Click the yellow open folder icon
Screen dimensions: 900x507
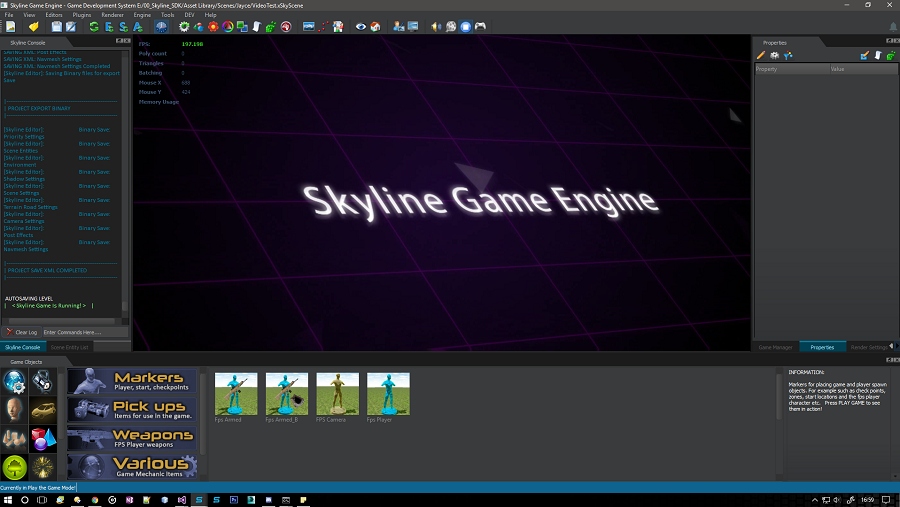tap(34, 26)
